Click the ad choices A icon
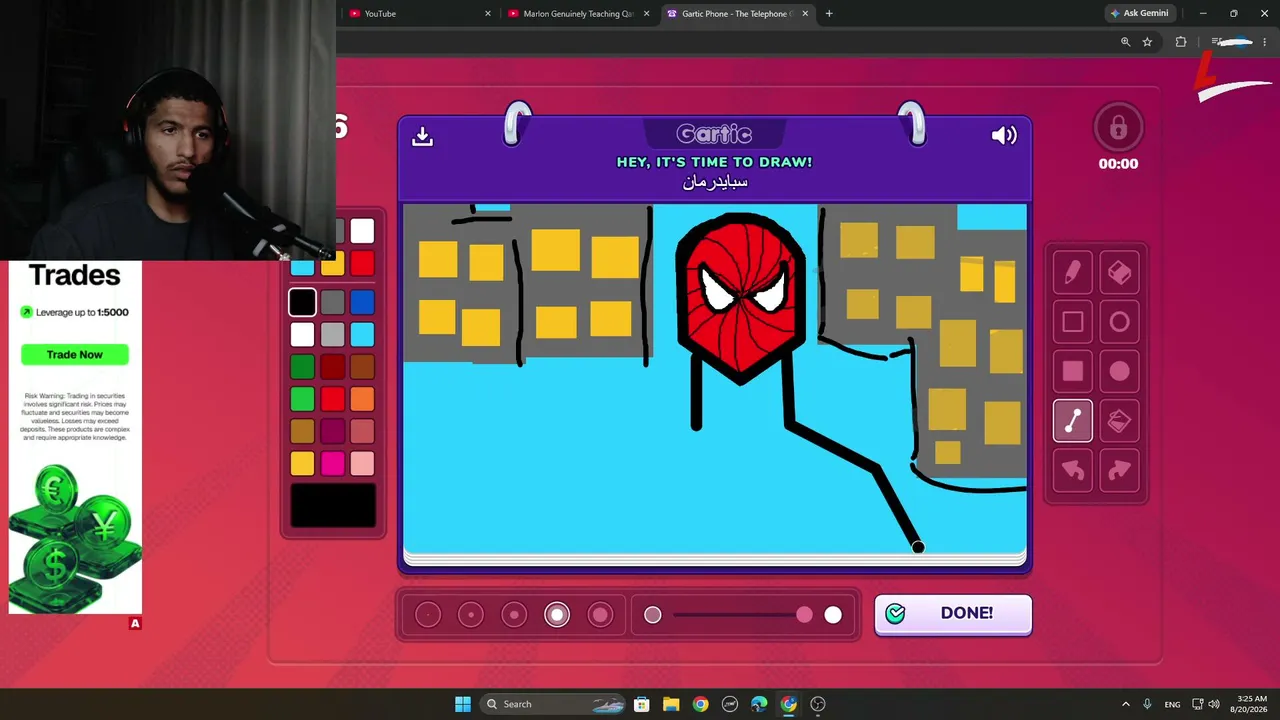This screenshot has height=720, width=1280. (135, 623)
